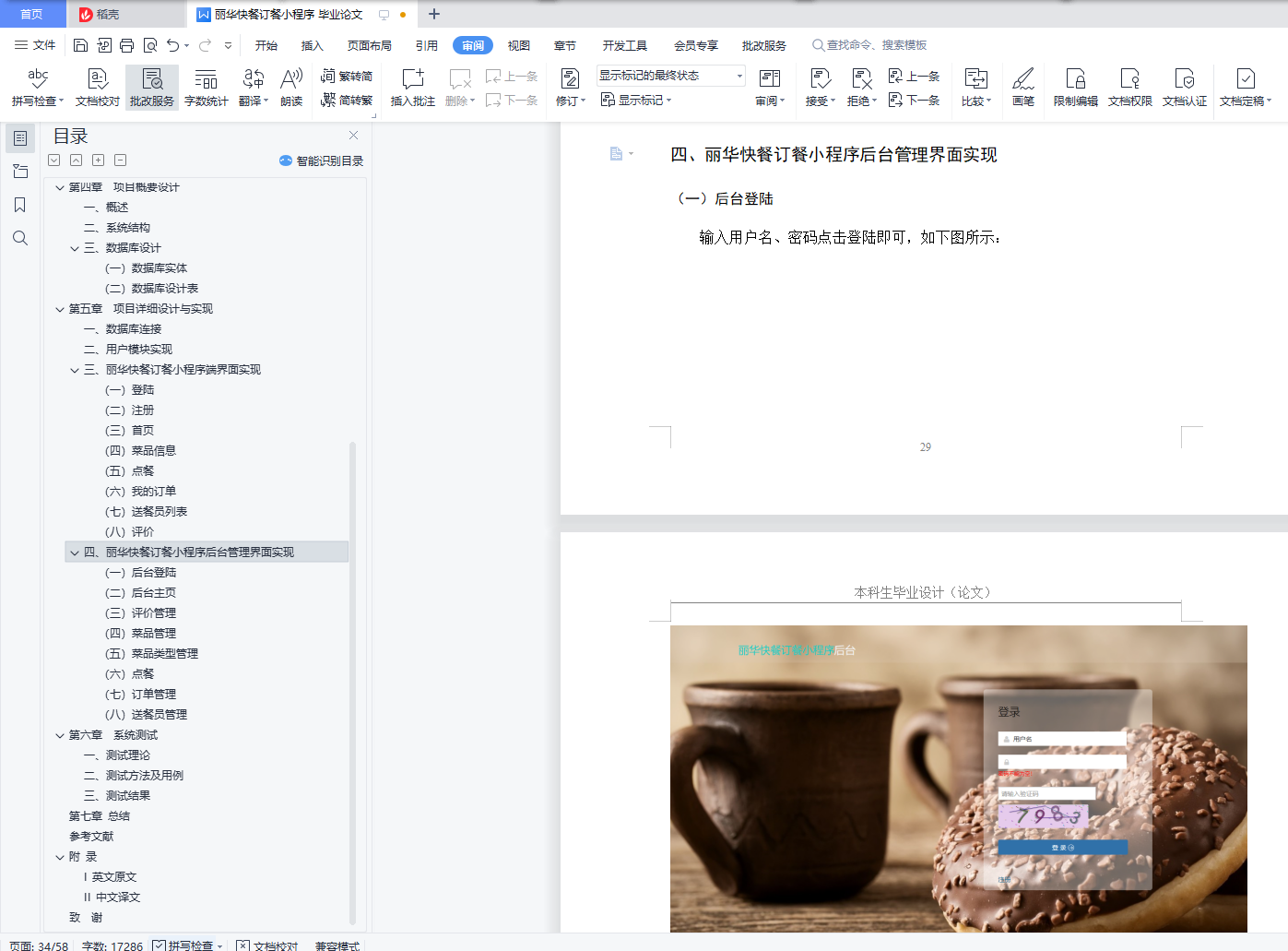The image size is (1288, 951).
Task: Click the Undo arrow icon
Action: click(x=172, y=45)
